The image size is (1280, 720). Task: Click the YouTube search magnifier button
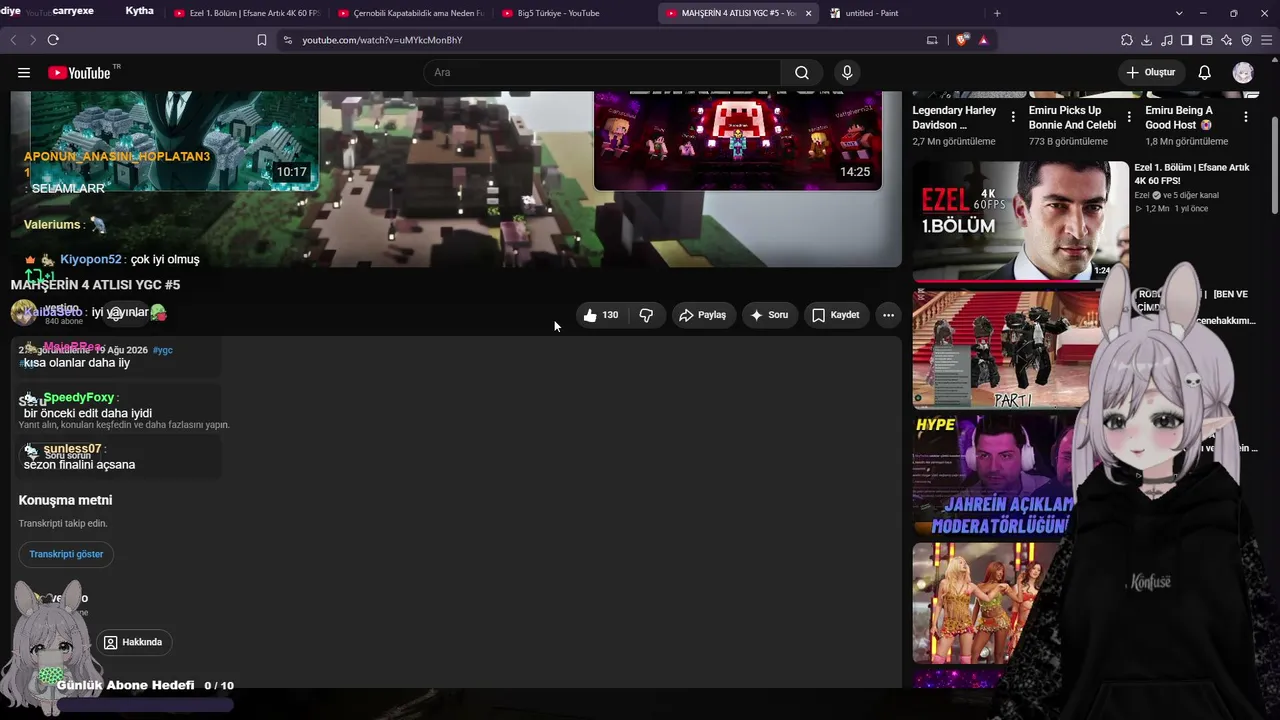tap(802, 72)
